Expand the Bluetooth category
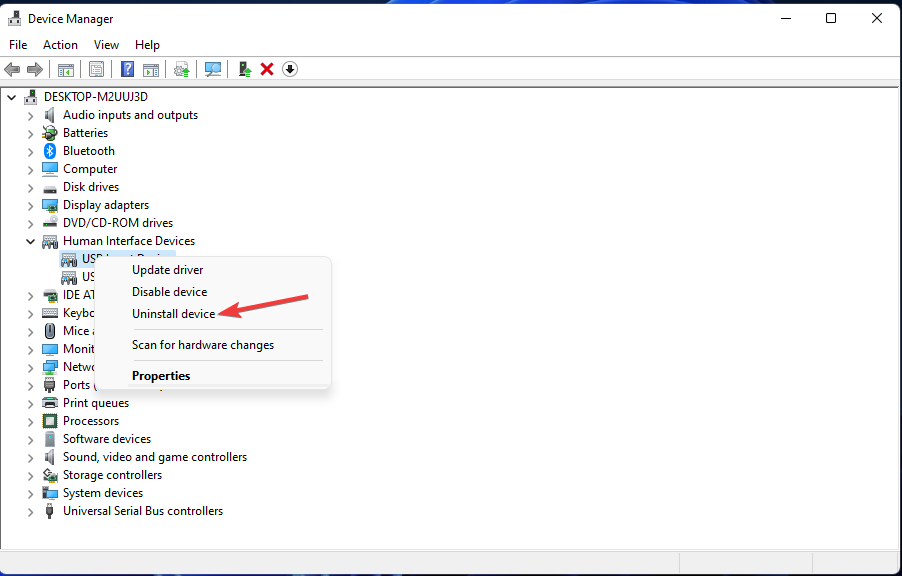Image resolution: width=902 pixels, height=576 pixels. (30, 150)
